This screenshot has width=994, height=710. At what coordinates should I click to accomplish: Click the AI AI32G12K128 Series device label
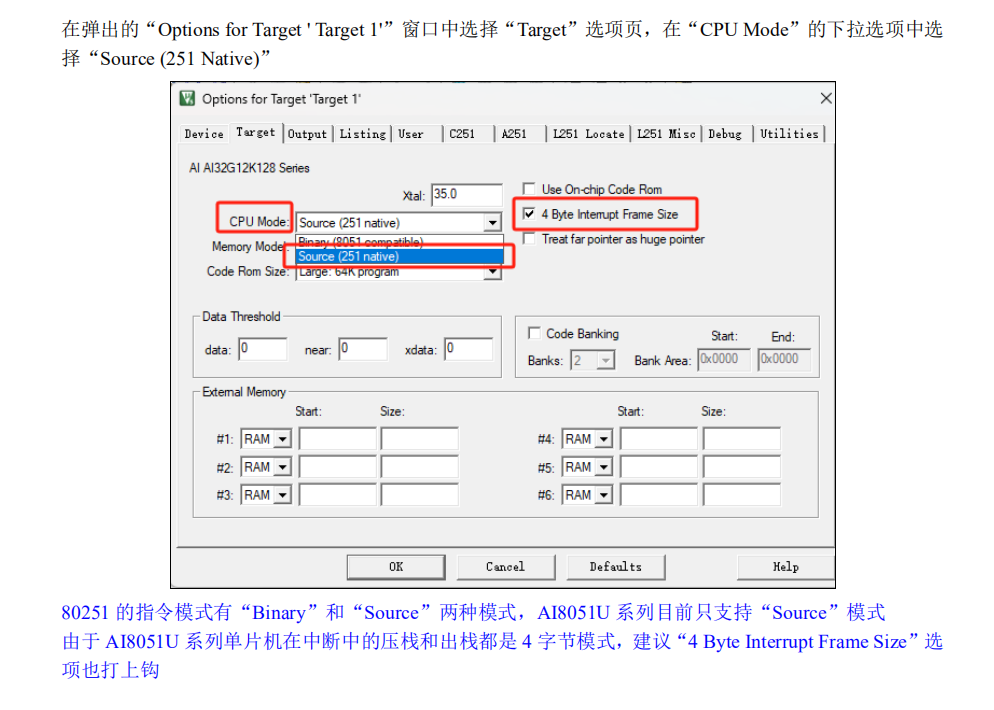[x=249, y=168]
